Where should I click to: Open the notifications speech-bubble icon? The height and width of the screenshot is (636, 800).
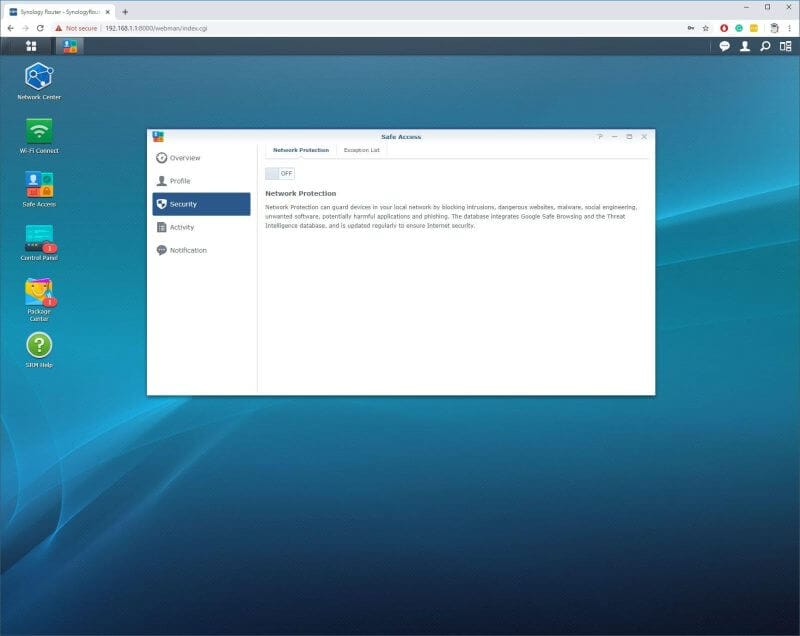point(722,45)
